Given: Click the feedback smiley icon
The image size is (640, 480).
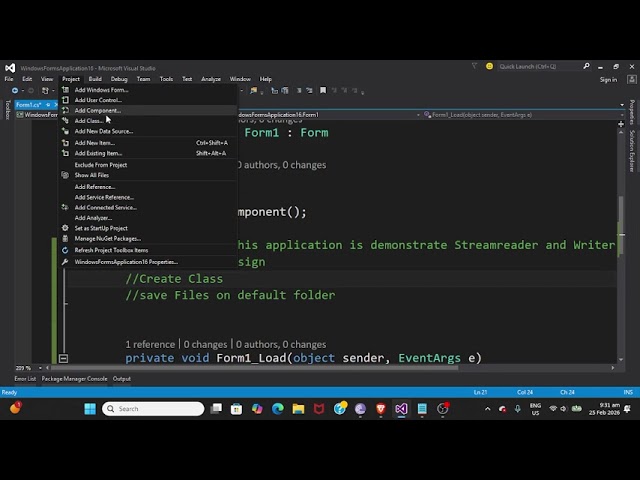Looking at the screenshot, I should coord(489,66).
